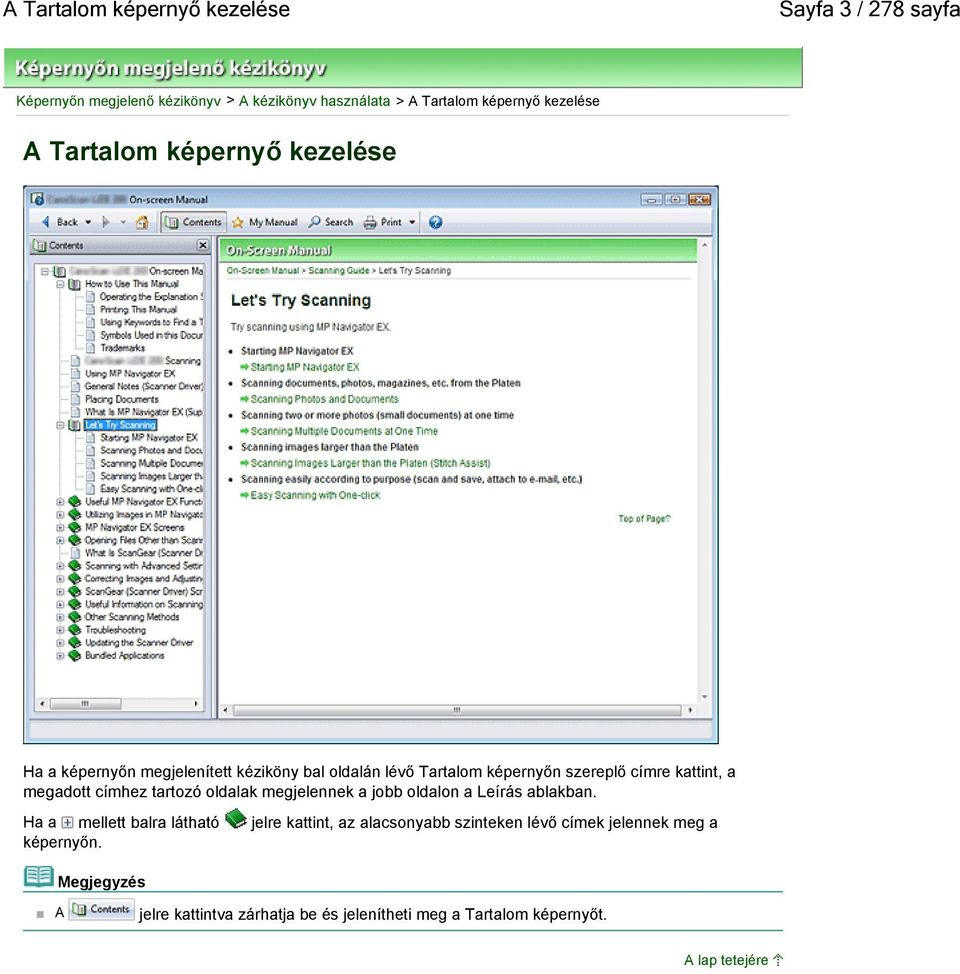Click the Forward arrow icon
This screenshot has height=974, width=960.
tap(106, 222)
